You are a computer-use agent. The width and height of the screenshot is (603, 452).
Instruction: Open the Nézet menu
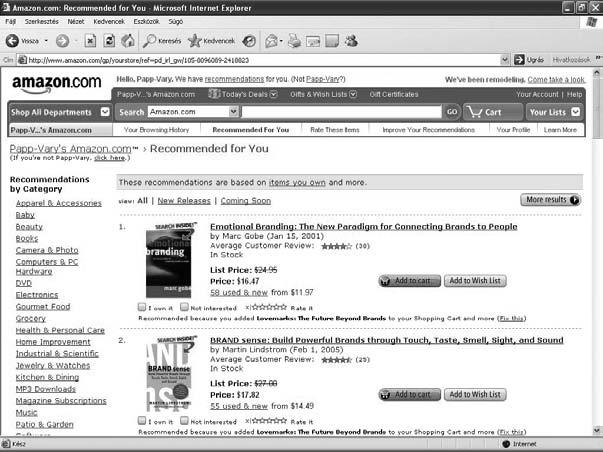pos(76,22)
